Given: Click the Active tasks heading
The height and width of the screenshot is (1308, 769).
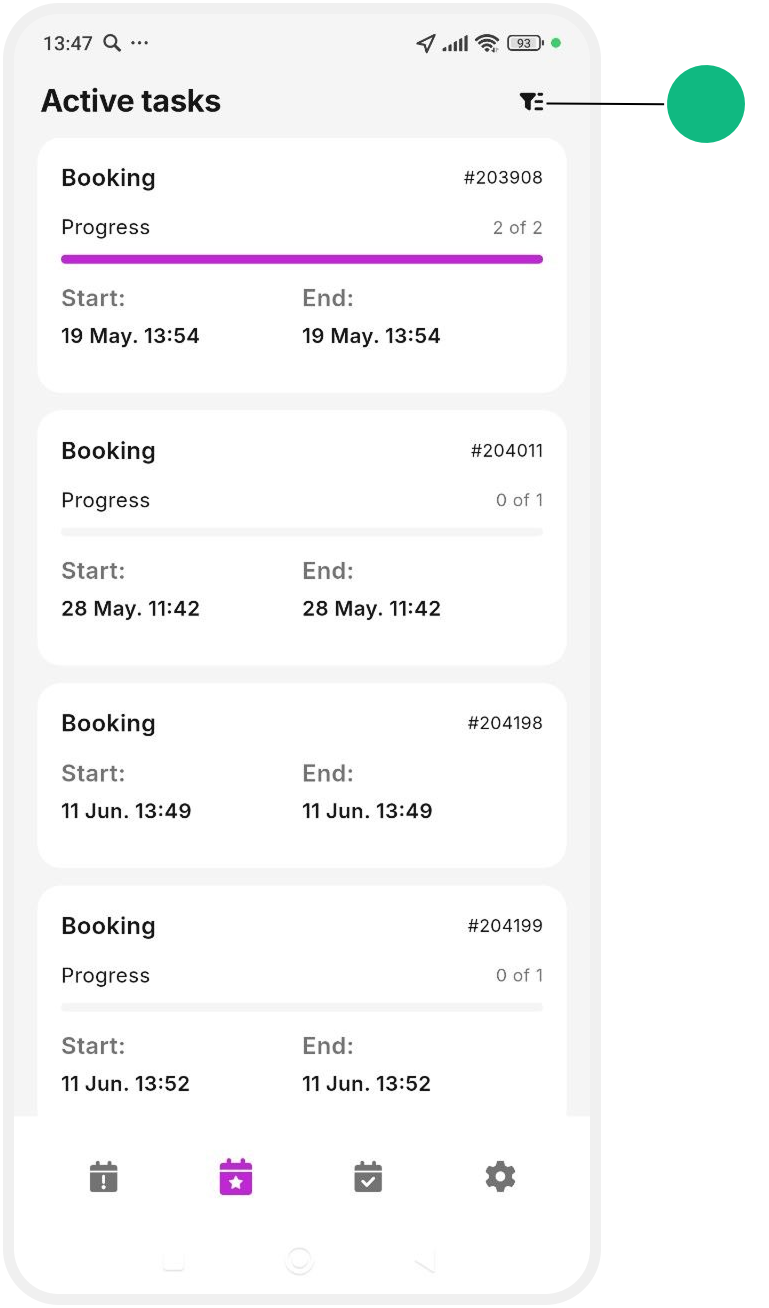Looking at the screenshot, I should tap(131, 101).
